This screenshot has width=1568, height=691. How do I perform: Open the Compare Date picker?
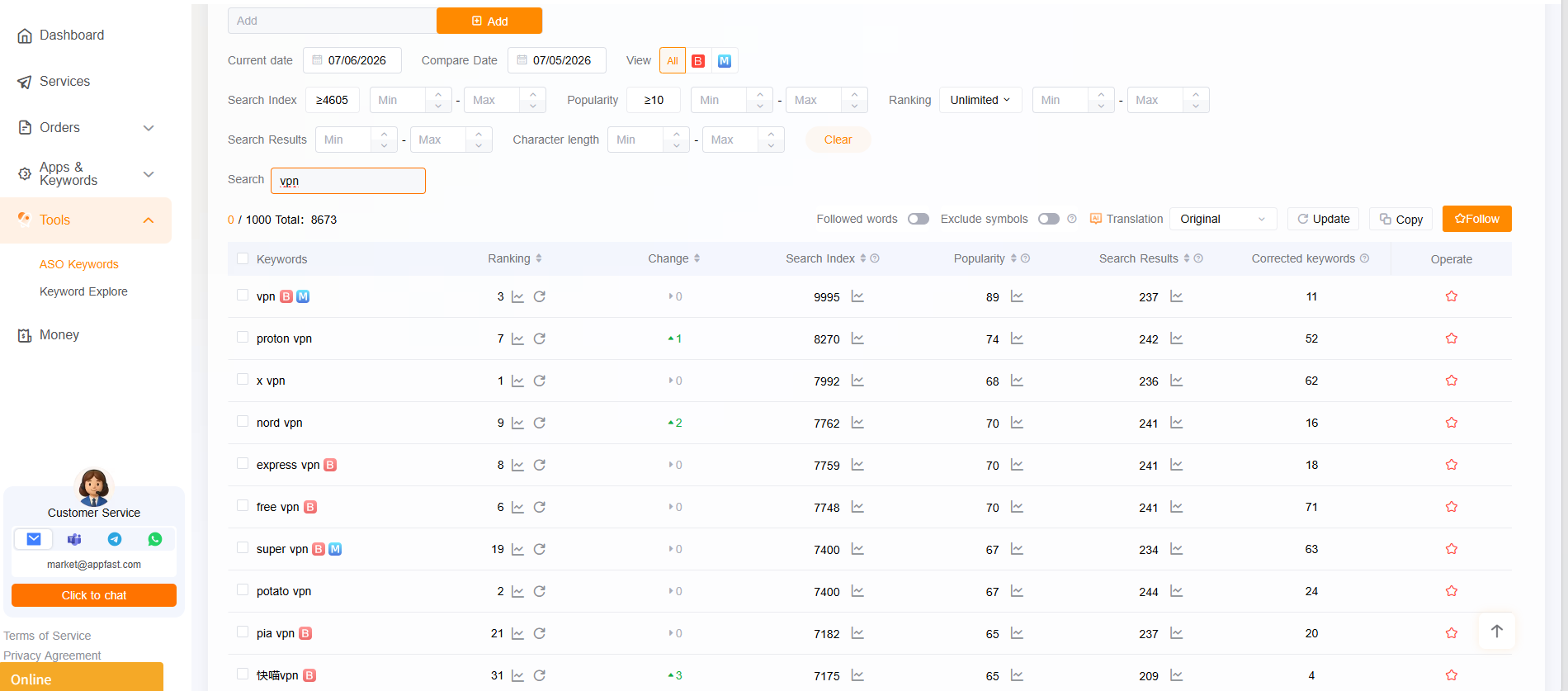[557, 60]
